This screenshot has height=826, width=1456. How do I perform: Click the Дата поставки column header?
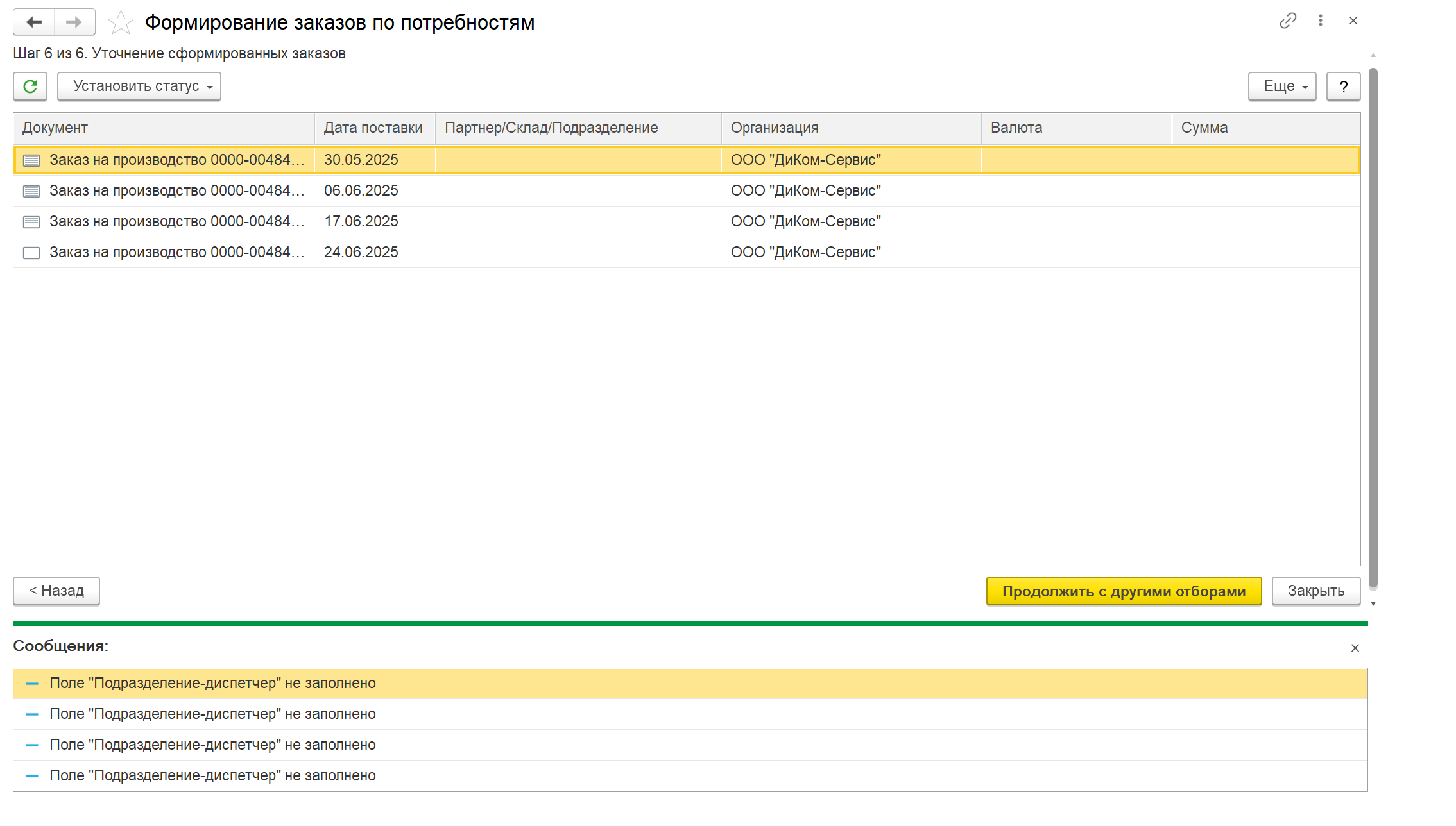[x=373, y=128]
